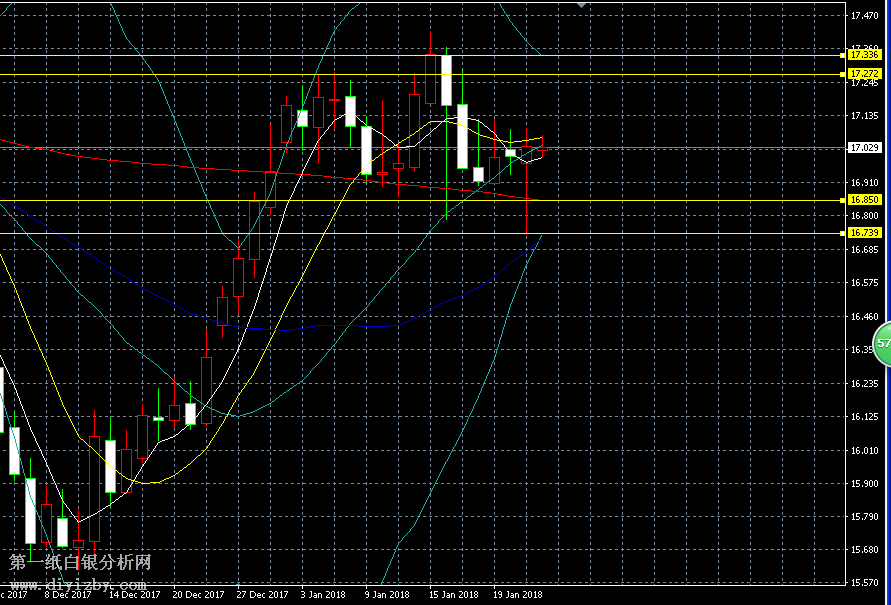The width and height of the screenshot is (891, 605).
Task: Click the 17.336 yellow price label
Action: [863, 55]
